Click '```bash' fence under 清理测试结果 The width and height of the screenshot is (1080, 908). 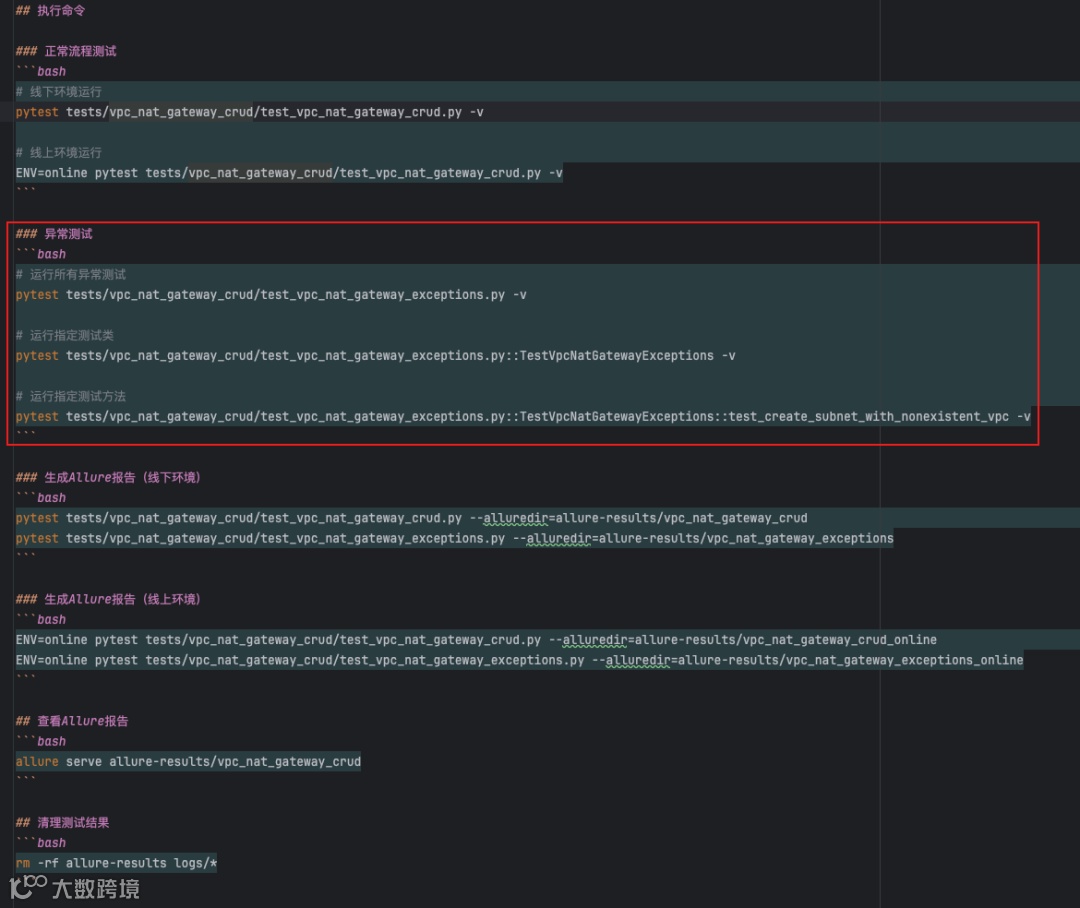click(41, 843)
